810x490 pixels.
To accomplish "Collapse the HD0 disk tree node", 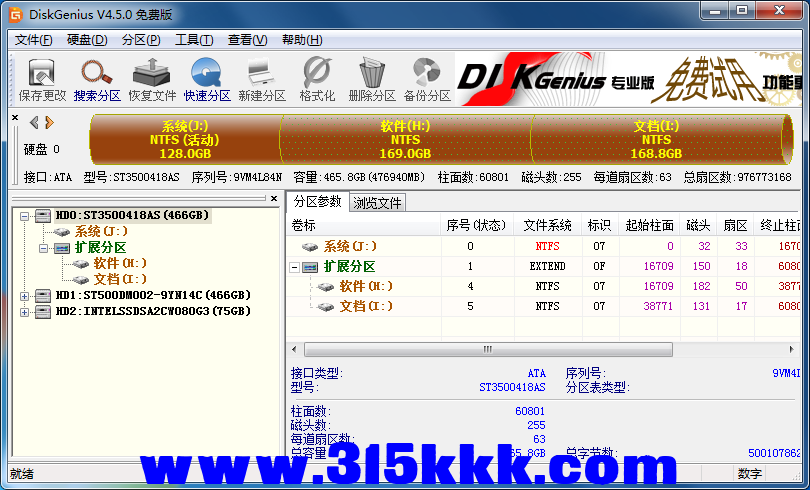I will pyautogui.click(x=24, y=216).
